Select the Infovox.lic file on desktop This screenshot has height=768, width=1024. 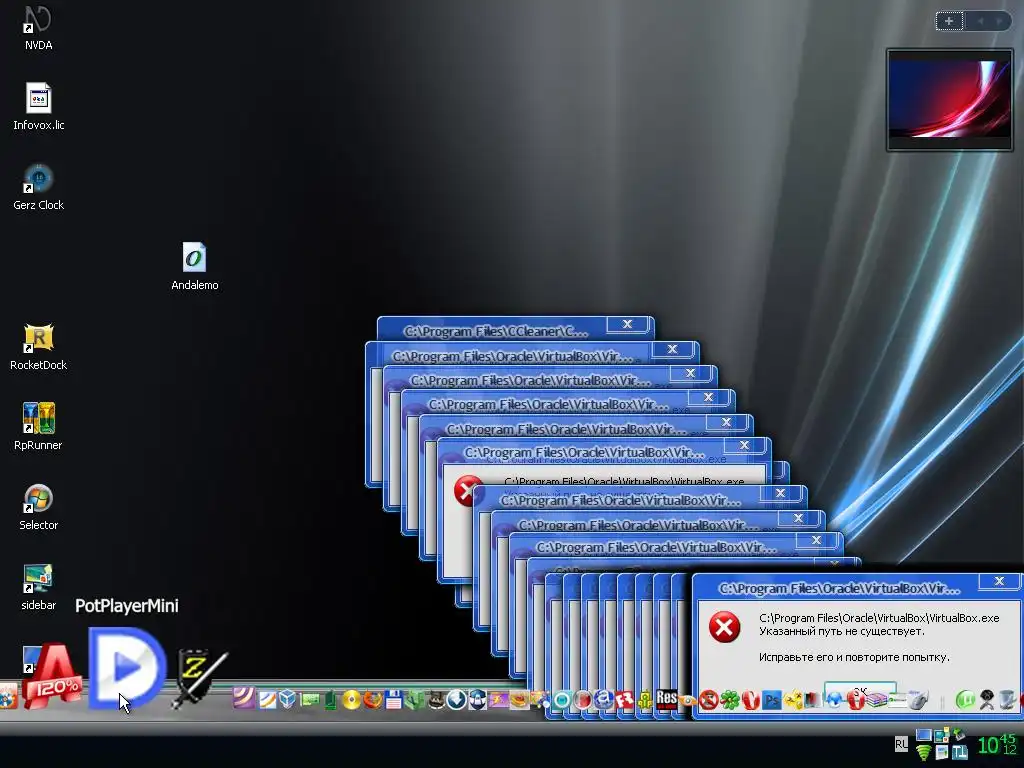(x=39, y=106)
